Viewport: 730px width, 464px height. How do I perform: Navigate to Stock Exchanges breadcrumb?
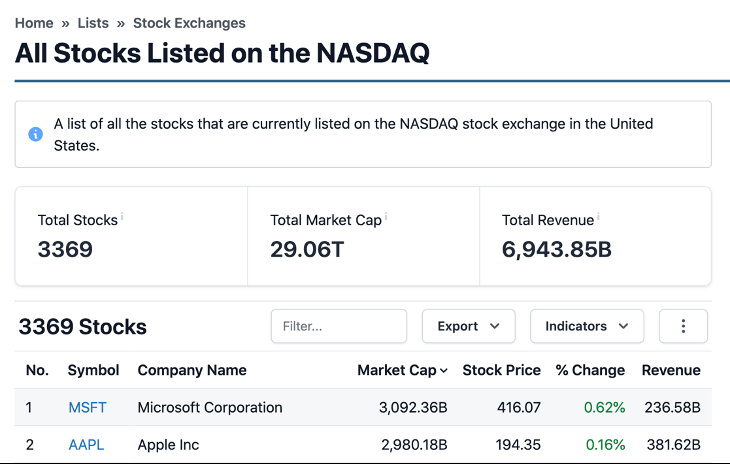click(x=189, y=23)
